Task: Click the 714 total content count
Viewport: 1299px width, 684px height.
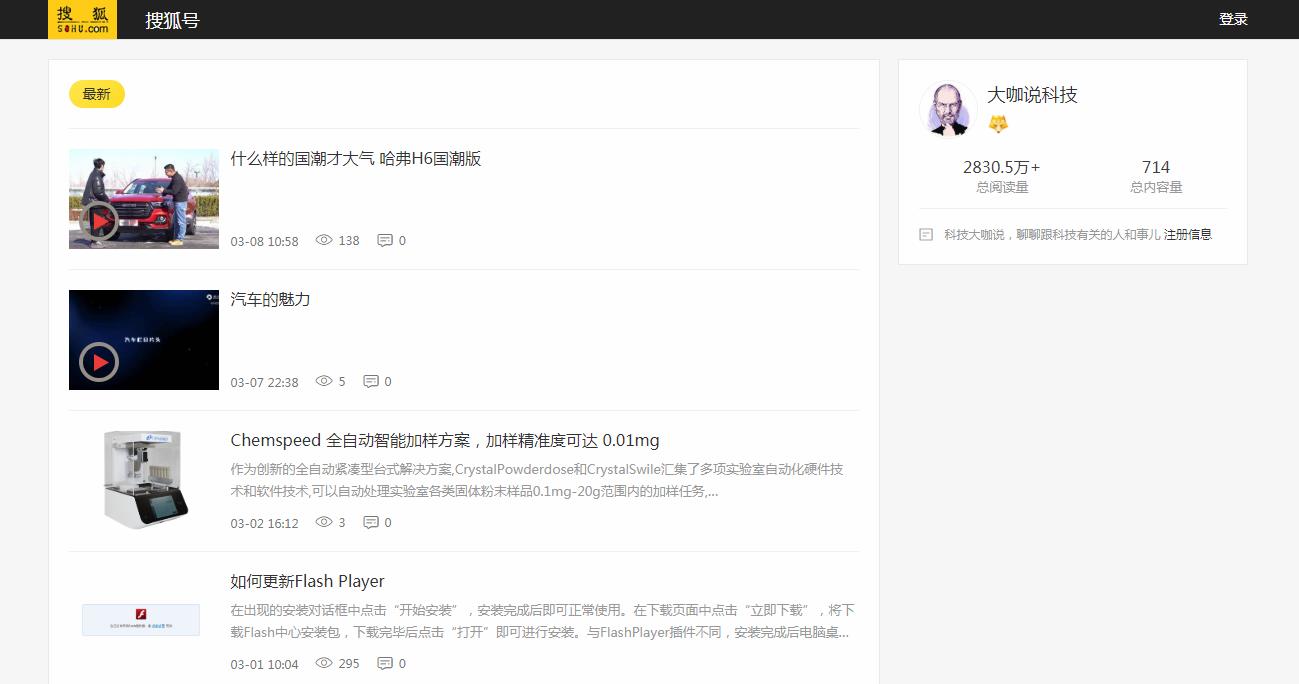Action: point(1156,167)
